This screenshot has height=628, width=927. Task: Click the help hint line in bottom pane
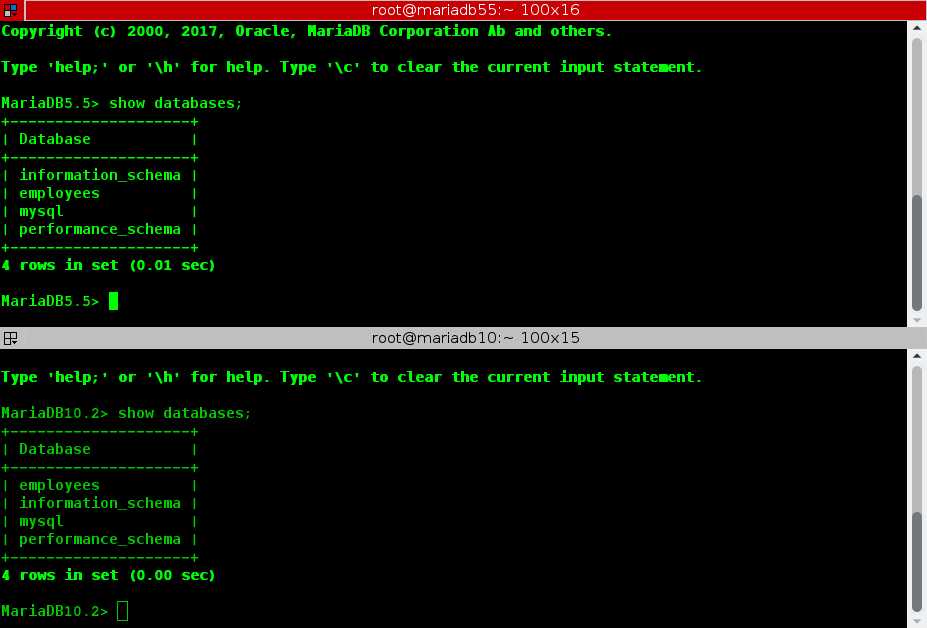click(351, 377)
